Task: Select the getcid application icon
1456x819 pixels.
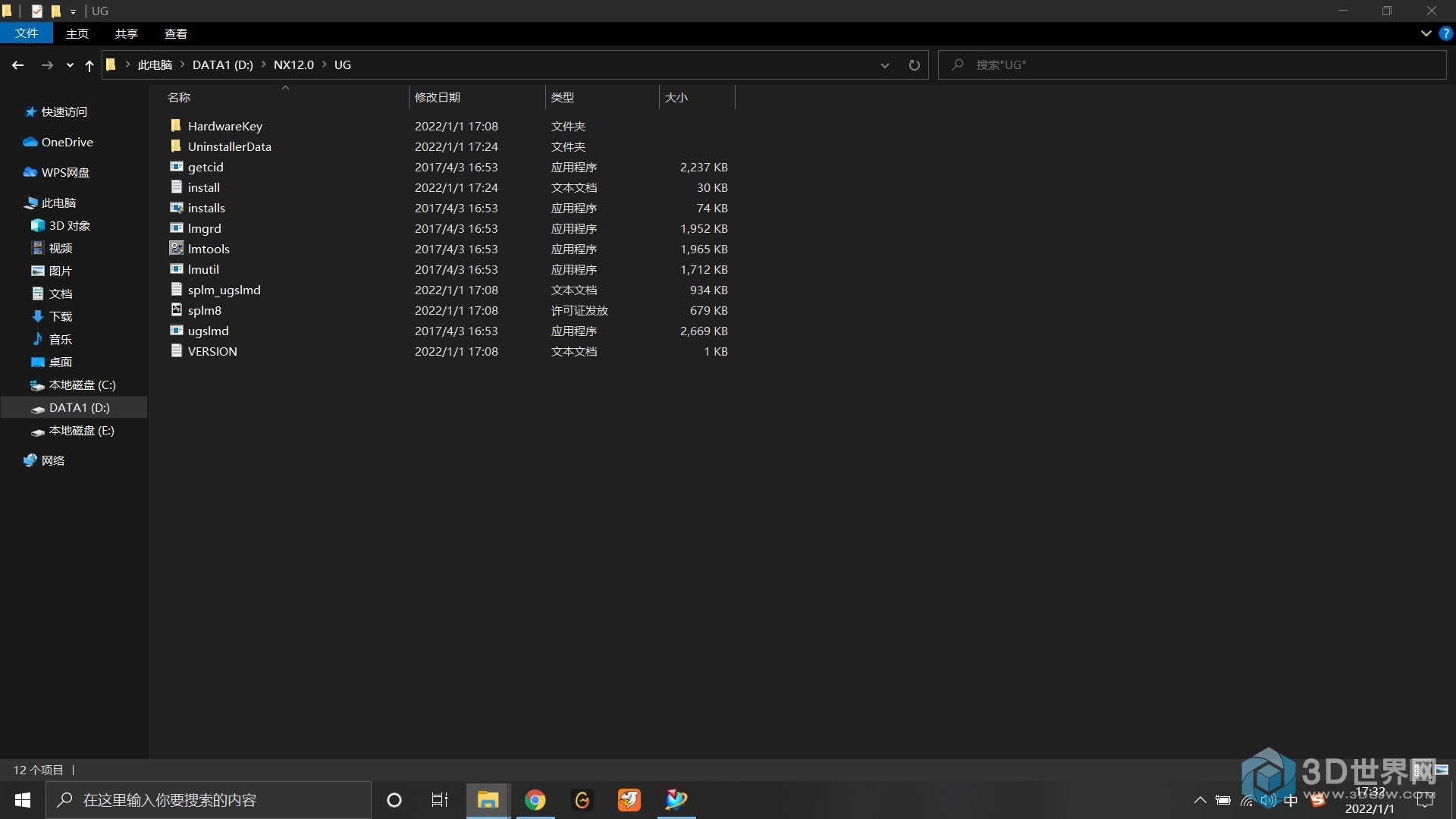Action: tap(176, 167)
